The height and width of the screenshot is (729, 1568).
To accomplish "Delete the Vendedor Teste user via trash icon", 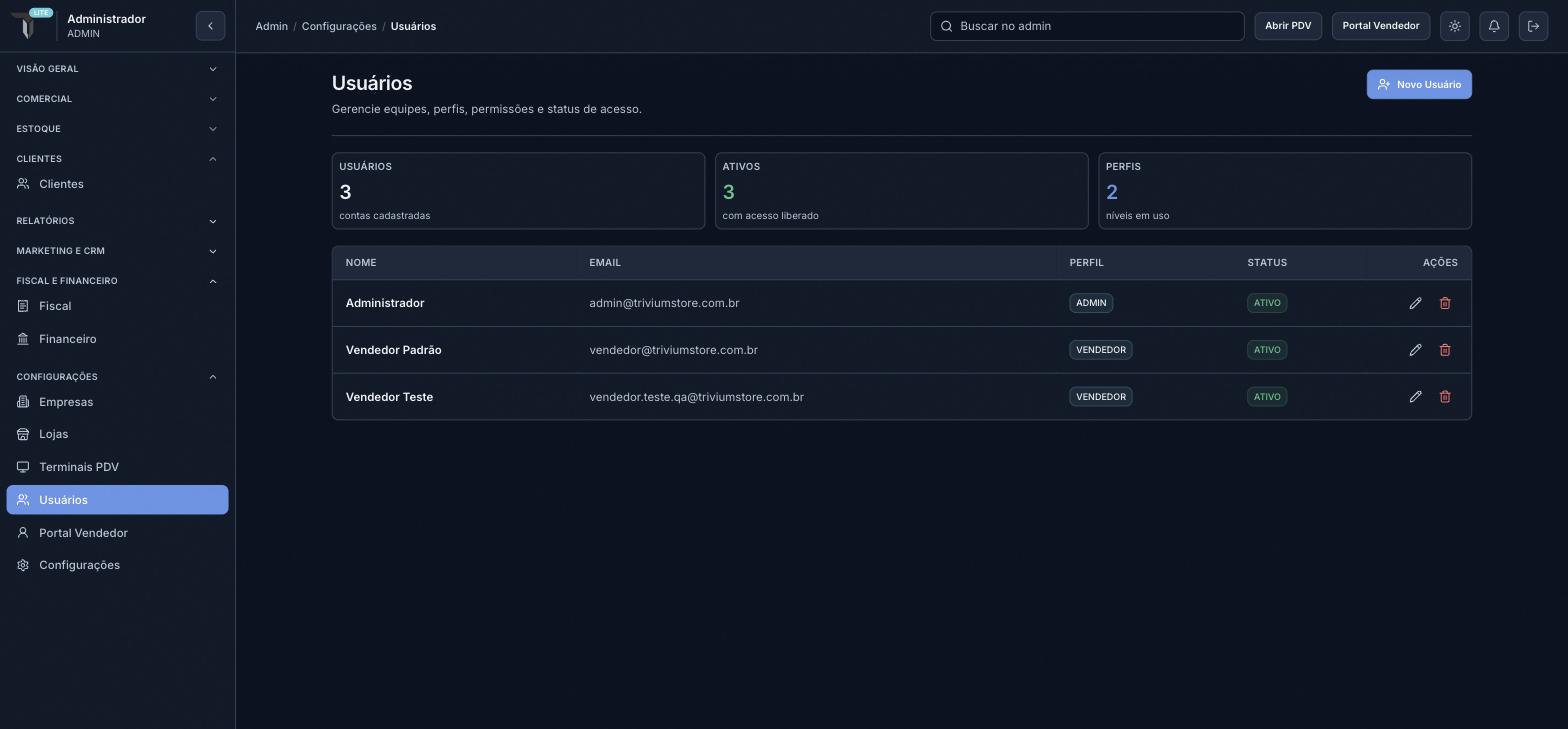I will (x=1445, y=397).
